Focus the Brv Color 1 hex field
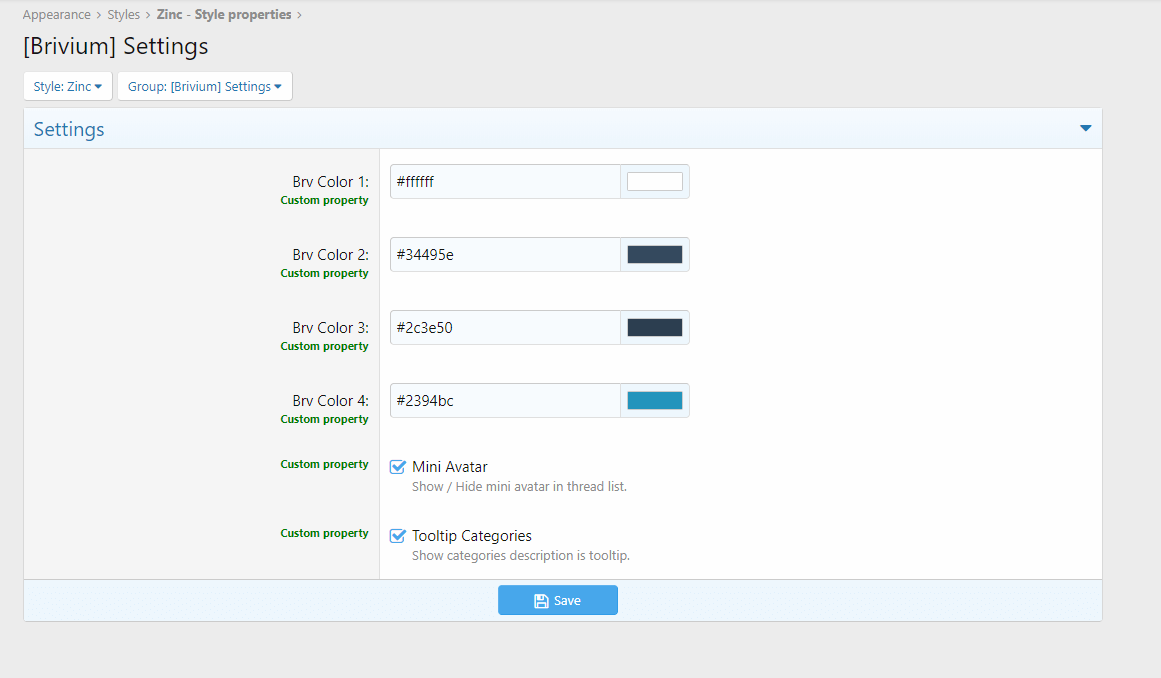This screenshot has width=1161, height=678. 504,182
